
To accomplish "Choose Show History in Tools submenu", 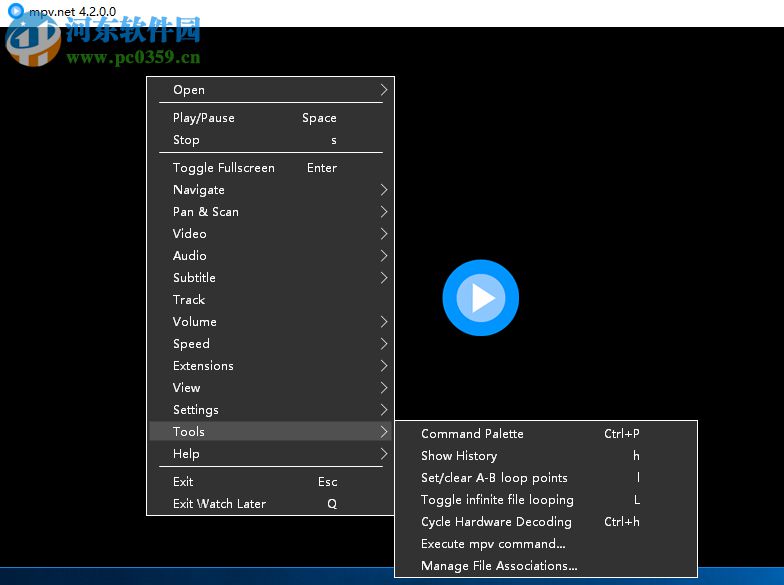I will click(546, 456).
